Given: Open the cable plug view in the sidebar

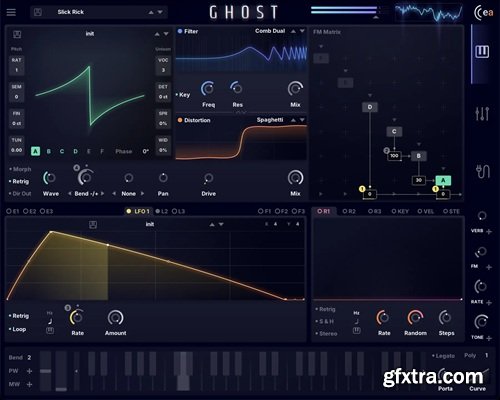Looking at the screenshot, I should [x=482, y=171].
